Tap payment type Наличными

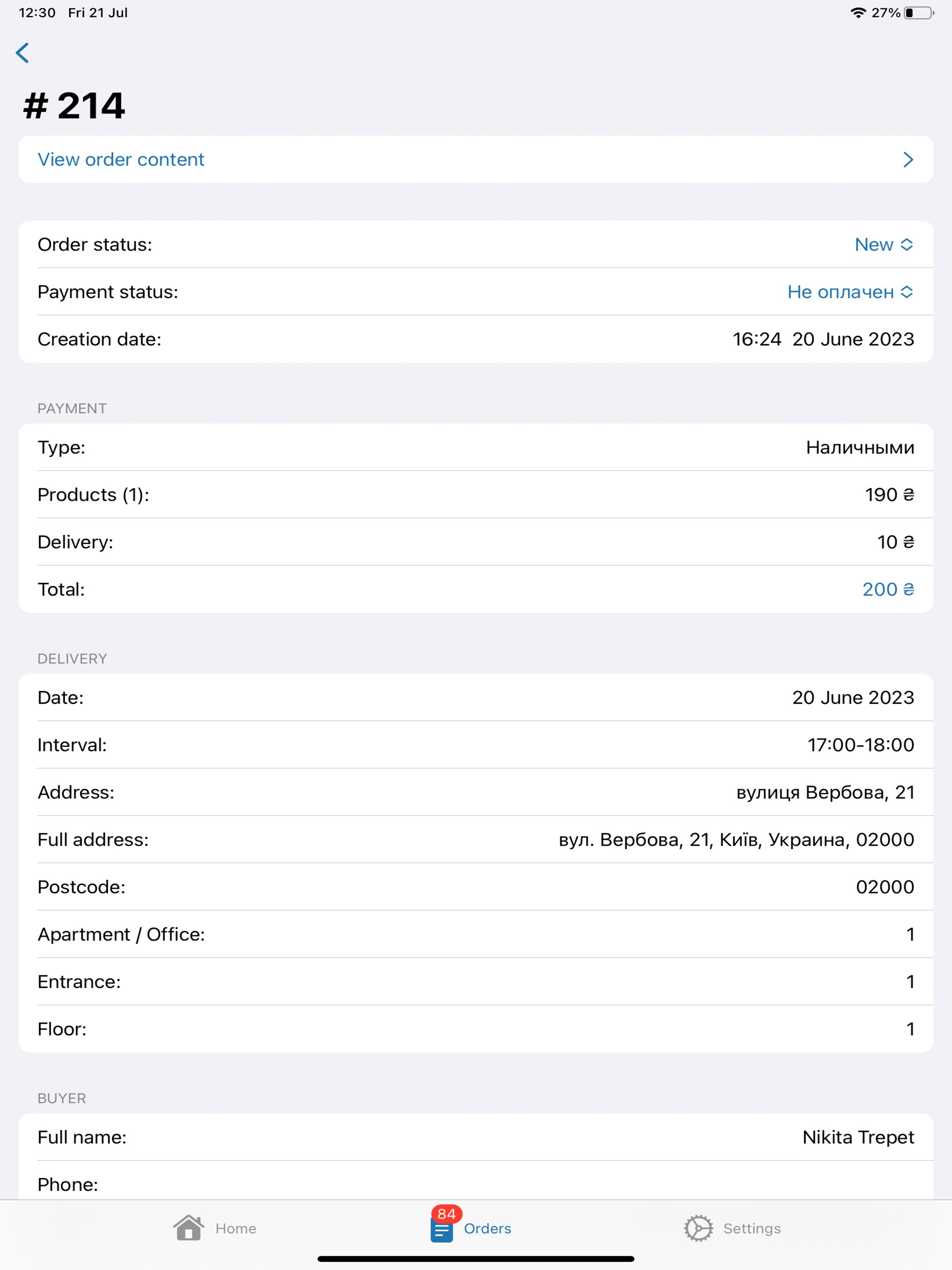point(860,447)
